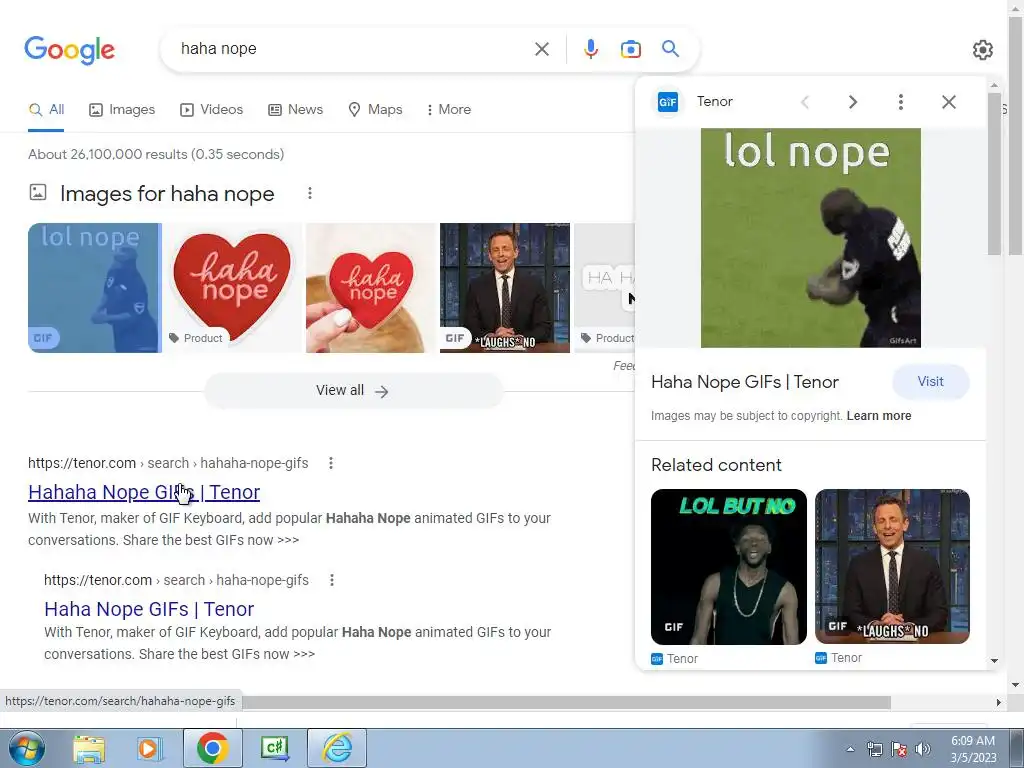Open options beside Images for haha nope
Screen dimensions: 1024x768
tap(310, 193)
